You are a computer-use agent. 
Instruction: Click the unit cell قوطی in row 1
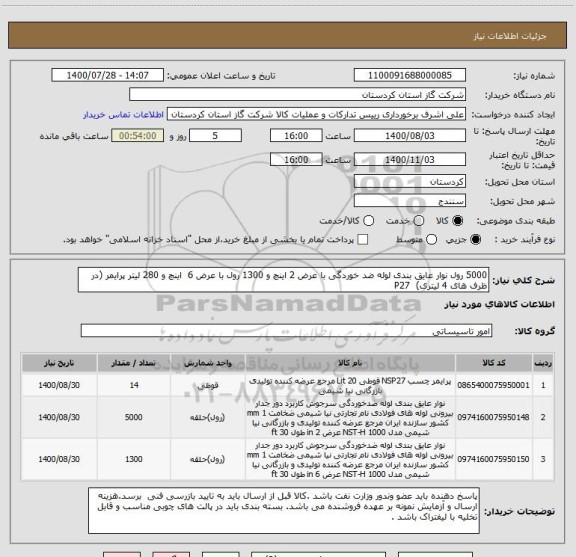pyautogui.click(x=208, y=385)
